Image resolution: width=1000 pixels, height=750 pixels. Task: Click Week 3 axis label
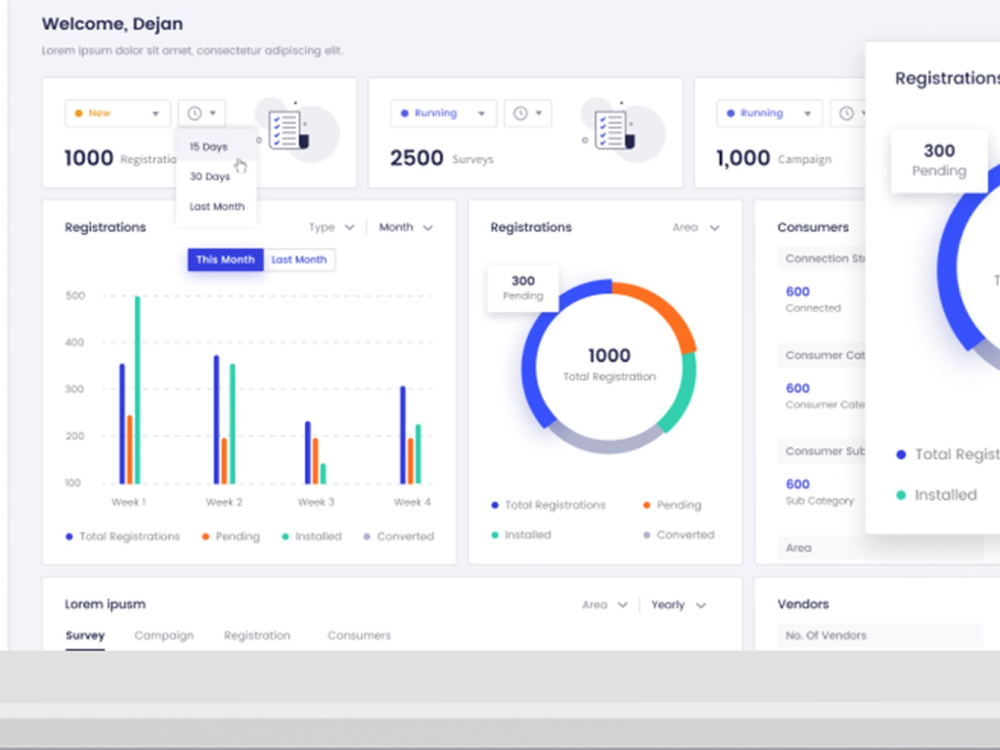[316, 503]
